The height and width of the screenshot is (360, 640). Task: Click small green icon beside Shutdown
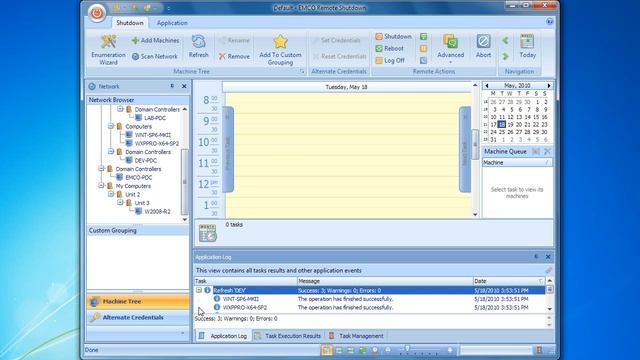(x=423, y=36)
